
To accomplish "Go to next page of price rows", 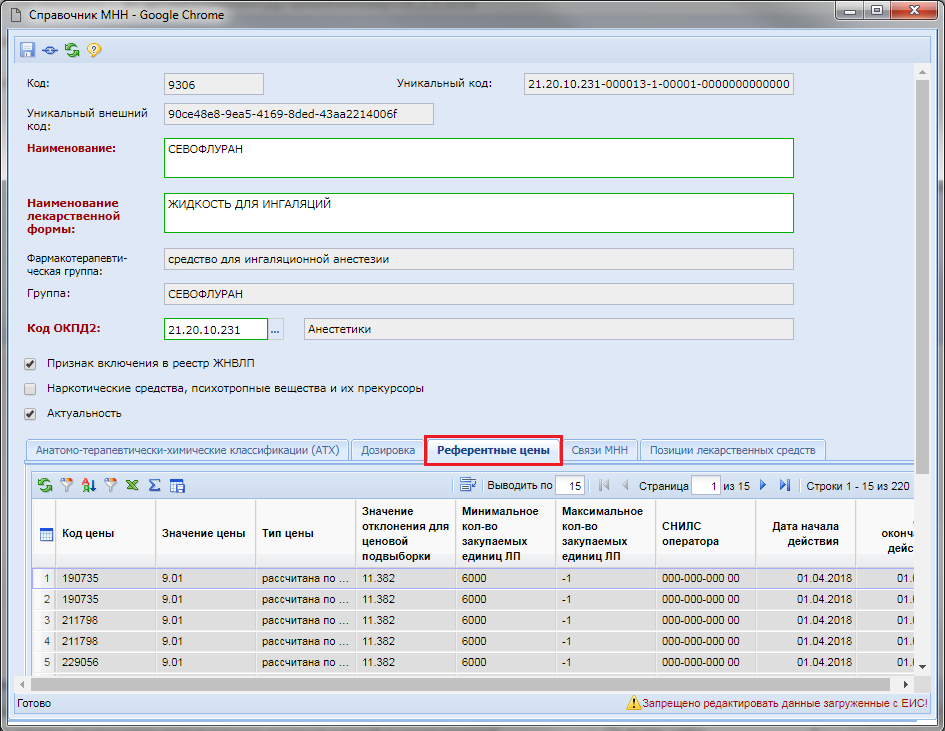I will tap(763, 485).
